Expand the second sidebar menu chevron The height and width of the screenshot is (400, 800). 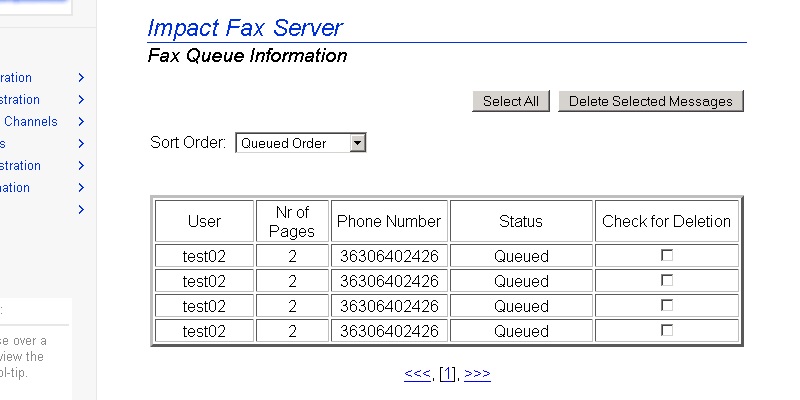(81, 100)
